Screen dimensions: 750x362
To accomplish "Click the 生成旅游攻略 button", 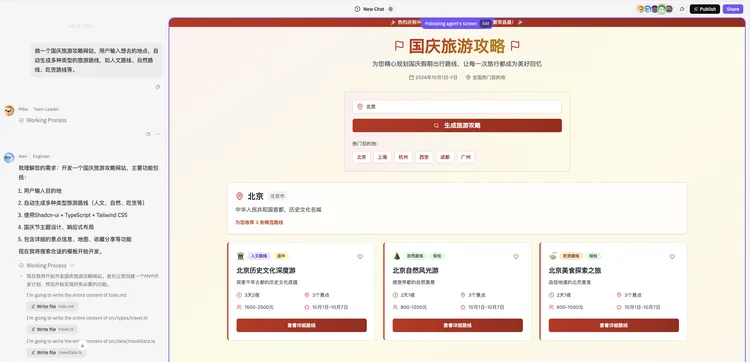I will (x=457, y=125).
